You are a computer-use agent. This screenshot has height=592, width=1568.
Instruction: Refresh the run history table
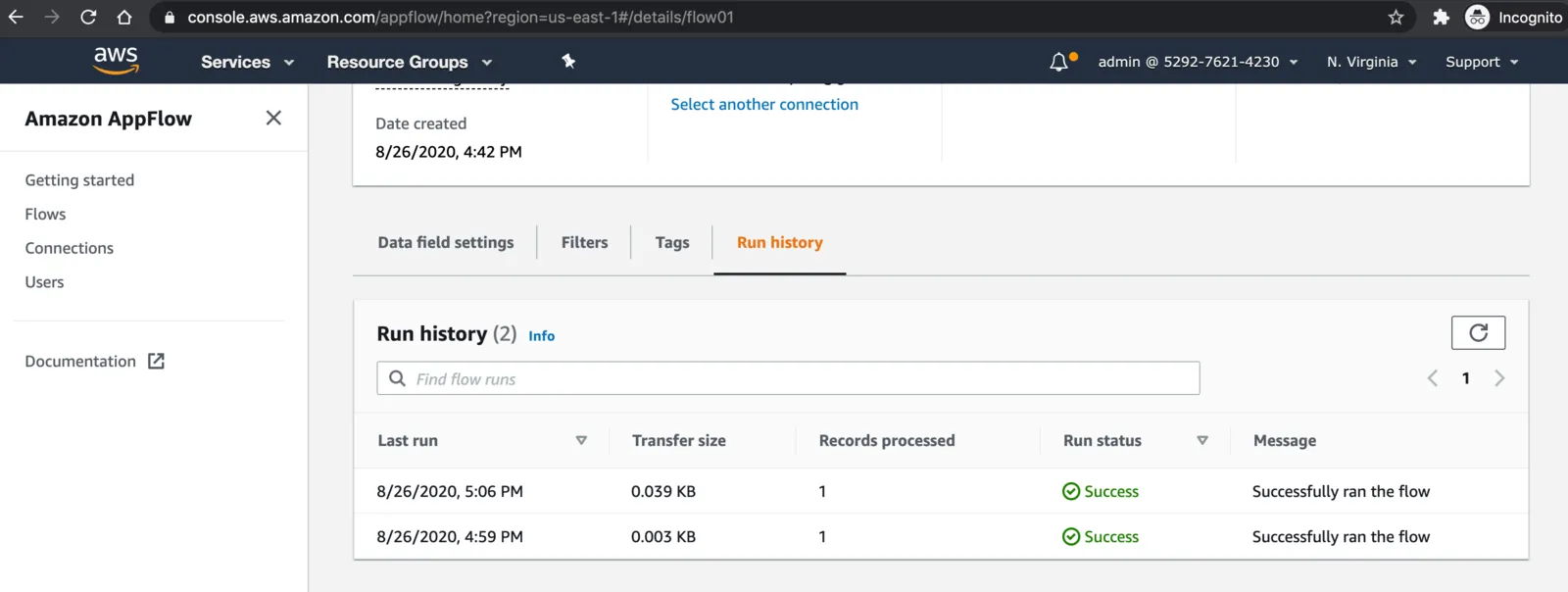click(1478, 333)
